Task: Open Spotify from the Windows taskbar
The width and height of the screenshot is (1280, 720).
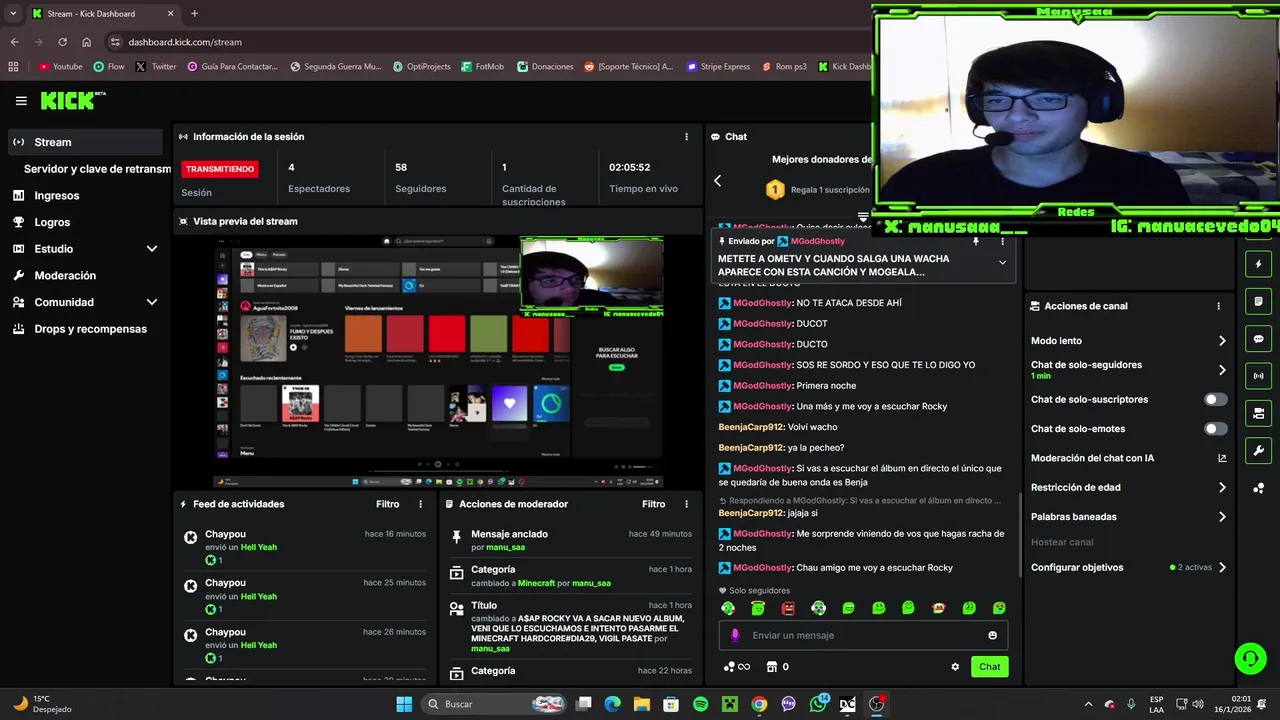Action: pos(700,704)
